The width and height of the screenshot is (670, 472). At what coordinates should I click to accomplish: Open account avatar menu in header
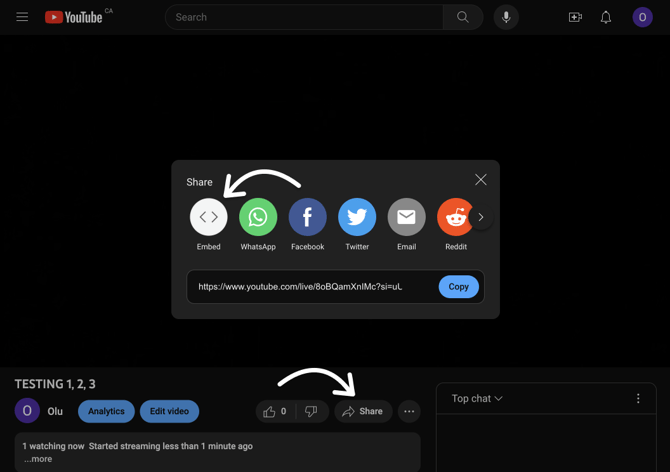(642, 17)
